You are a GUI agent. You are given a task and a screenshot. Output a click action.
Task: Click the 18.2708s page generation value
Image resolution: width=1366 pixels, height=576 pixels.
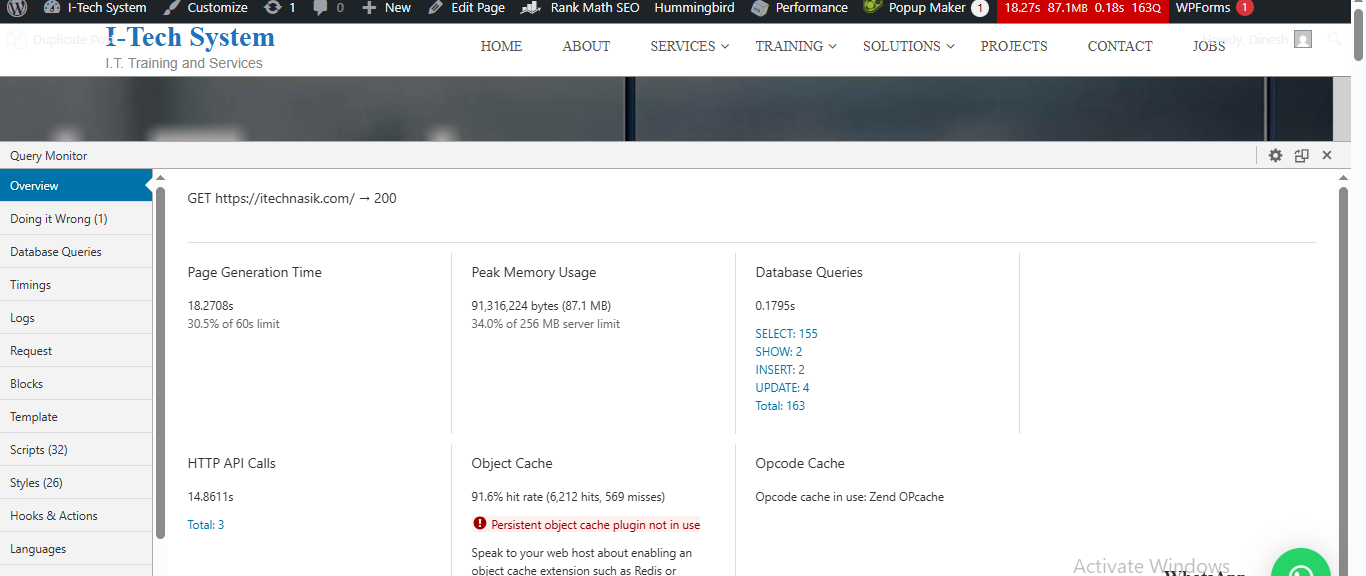[211, 306]
